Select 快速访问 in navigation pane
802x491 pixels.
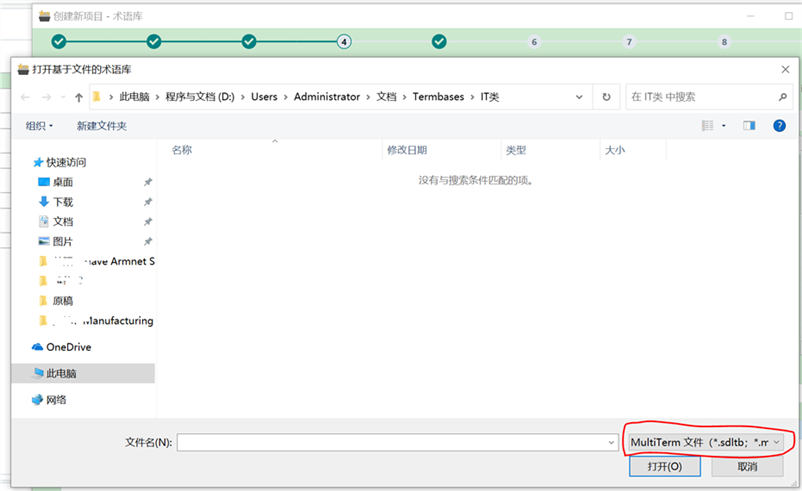59,162
